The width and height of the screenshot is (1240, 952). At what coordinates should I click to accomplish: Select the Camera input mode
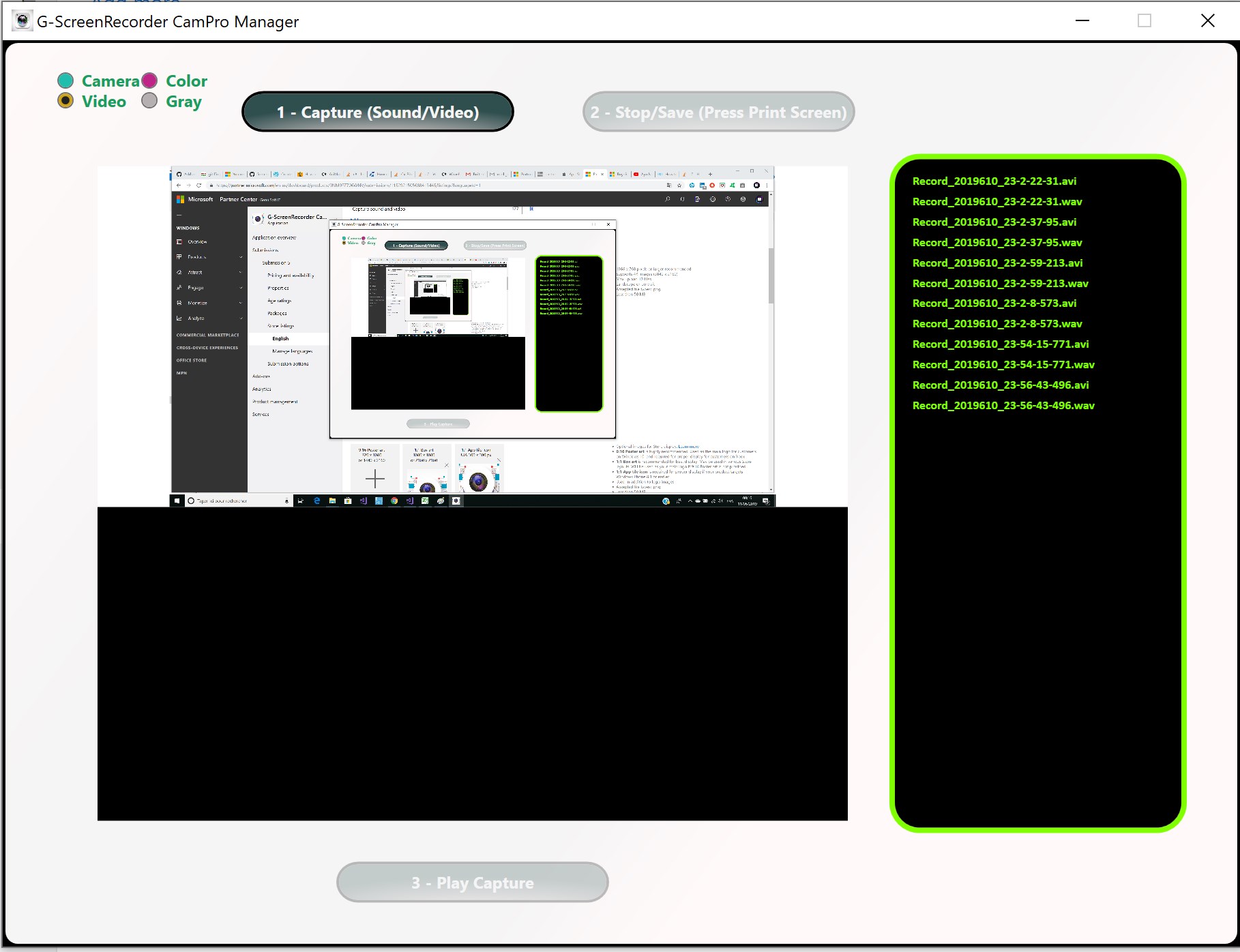click(65, 80)
